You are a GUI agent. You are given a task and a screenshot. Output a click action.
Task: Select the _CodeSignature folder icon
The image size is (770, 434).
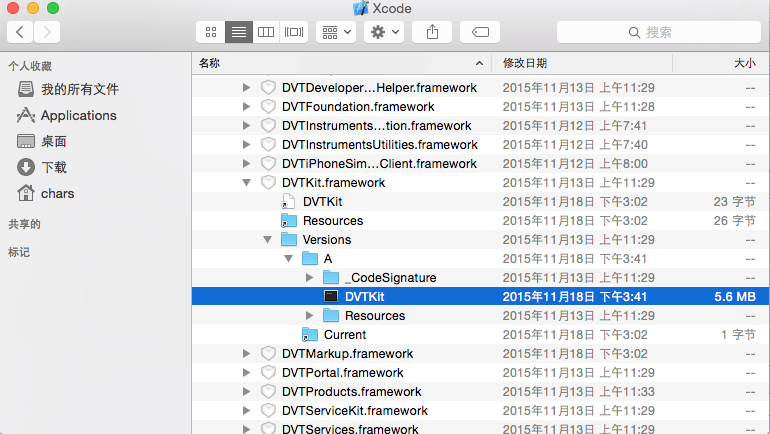pyautogui.click(x=331, y=277)
